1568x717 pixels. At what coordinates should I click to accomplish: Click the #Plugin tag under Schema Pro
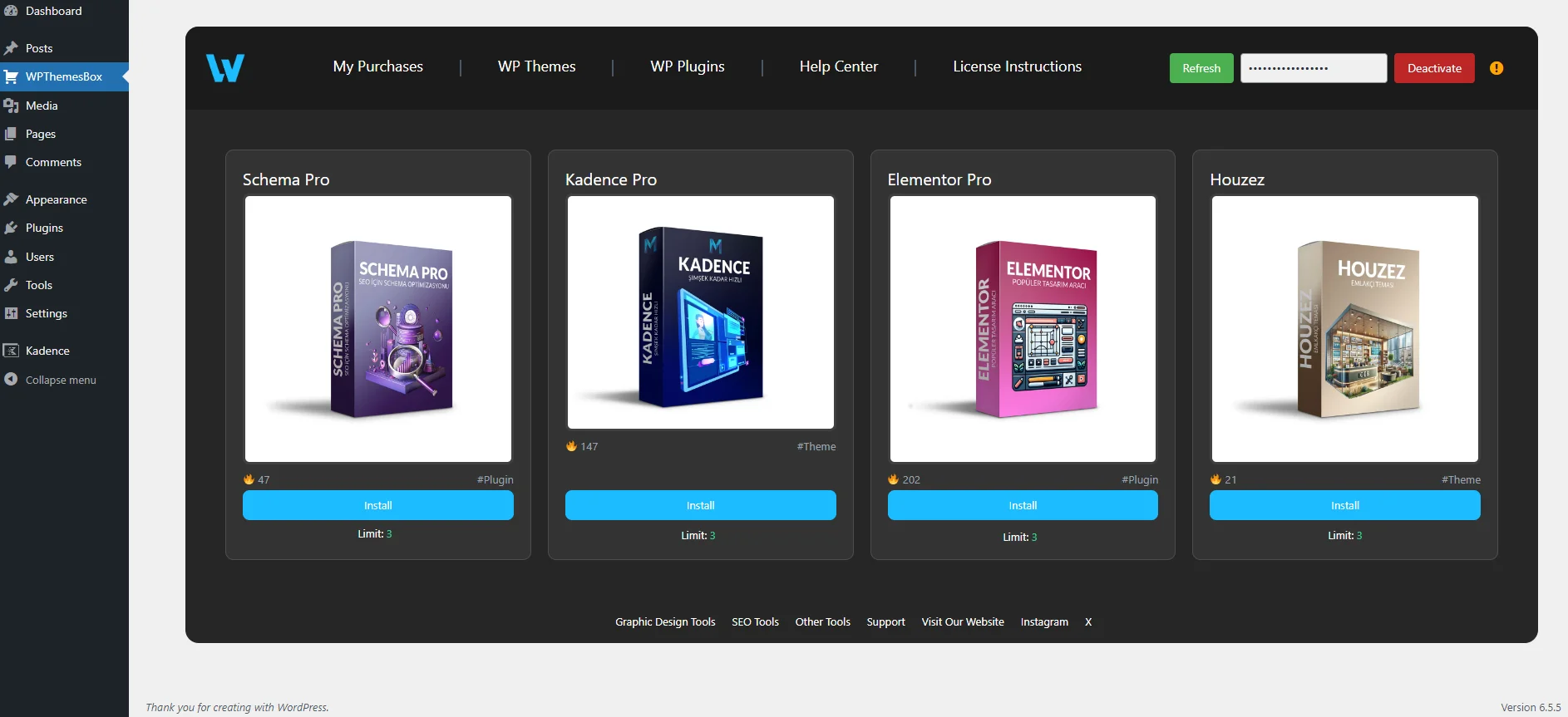pos(495,479)
